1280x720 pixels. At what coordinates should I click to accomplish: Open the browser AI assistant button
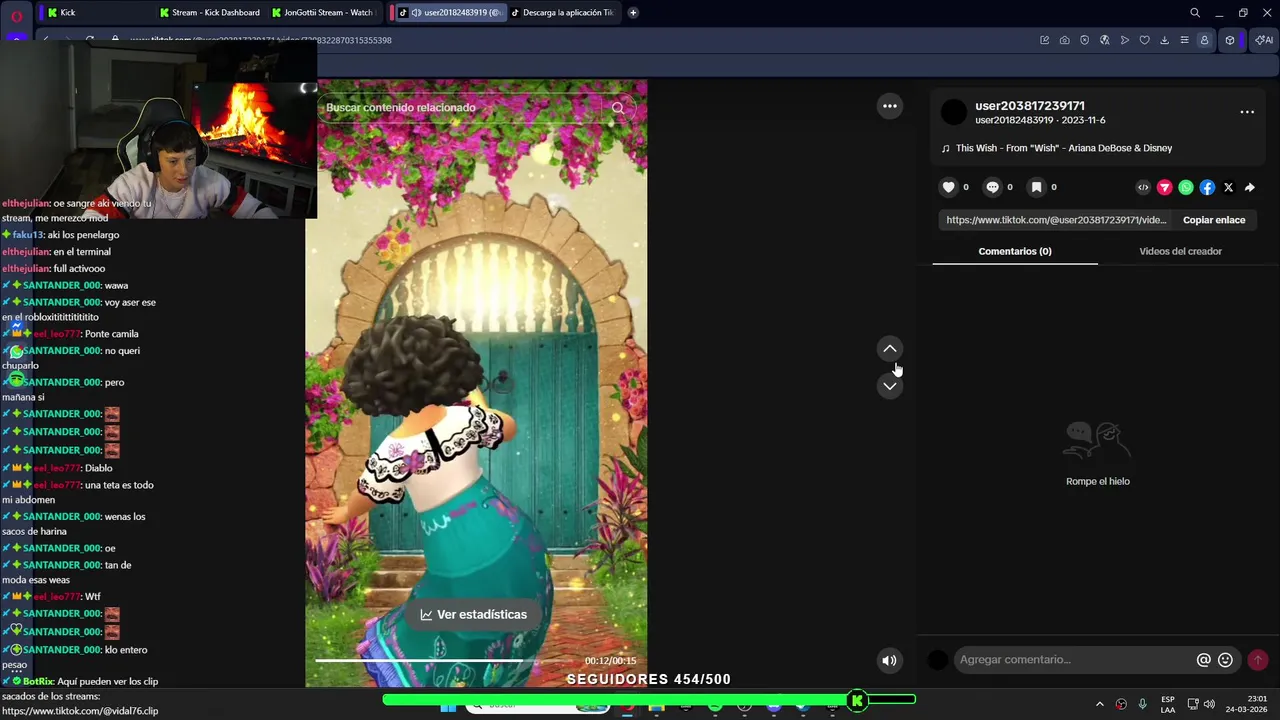click(x=1264, y=40)
